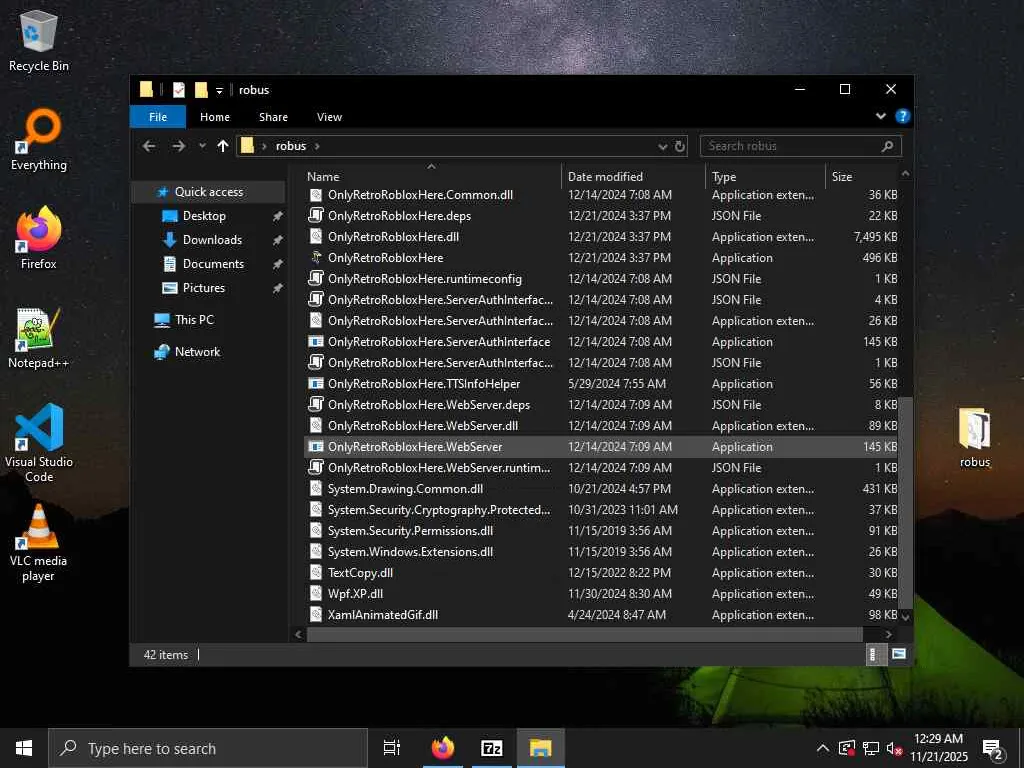Select Network in navigation pane

[x=197, y=352]
